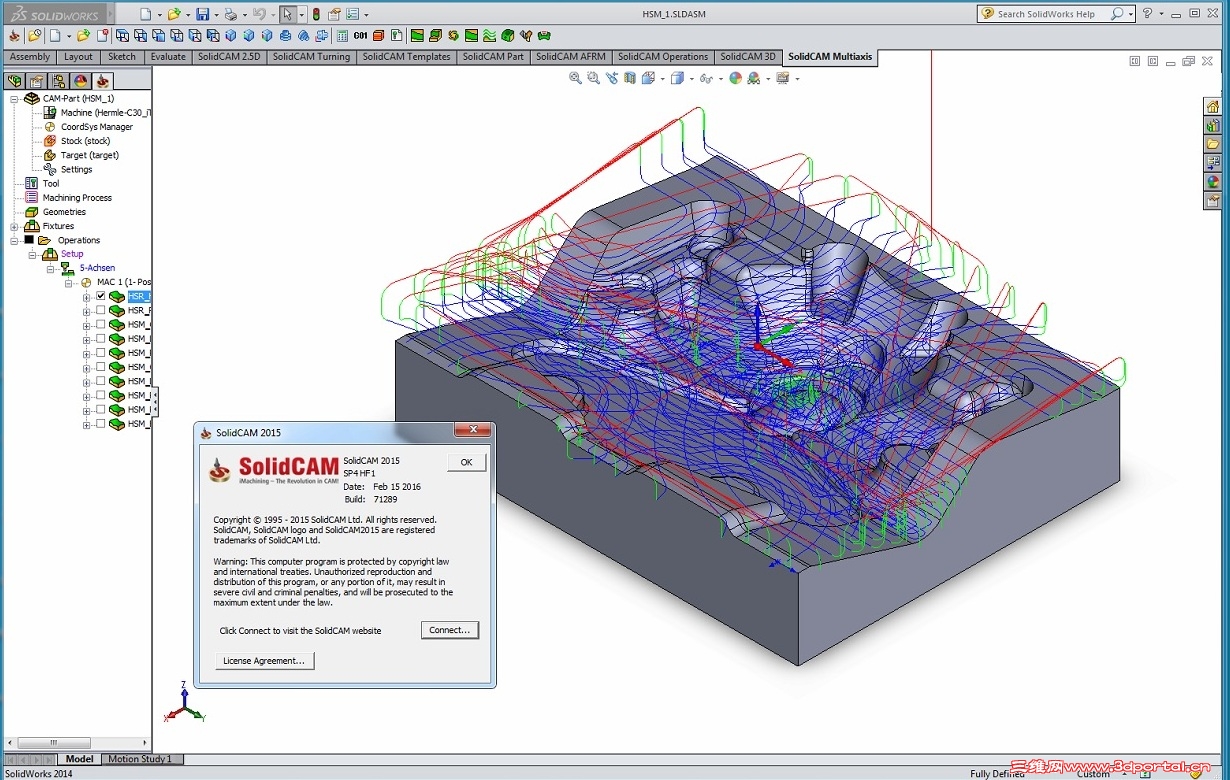Collapse the Operations tree node
The width and height of the screenshot is (1230, 780).
click(x=14, y=240)
